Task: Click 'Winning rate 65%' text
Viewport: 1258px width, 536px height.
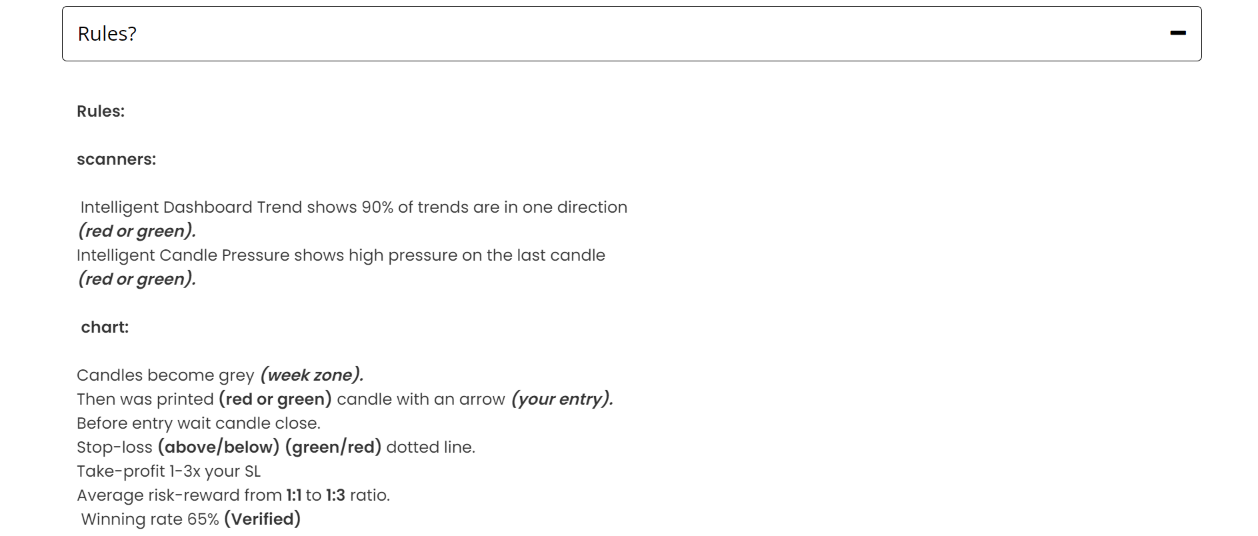Action: [150, 519]
